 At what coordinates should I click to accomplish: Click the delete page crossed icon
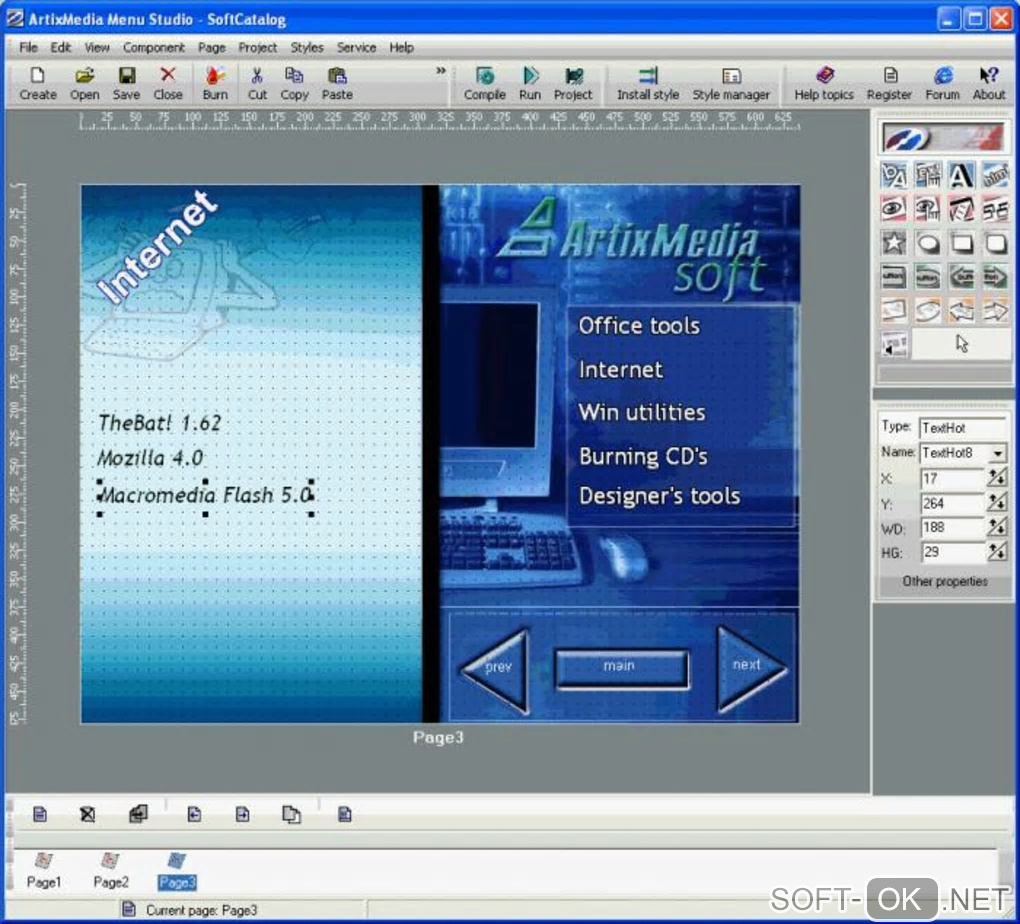coord(87,814)
